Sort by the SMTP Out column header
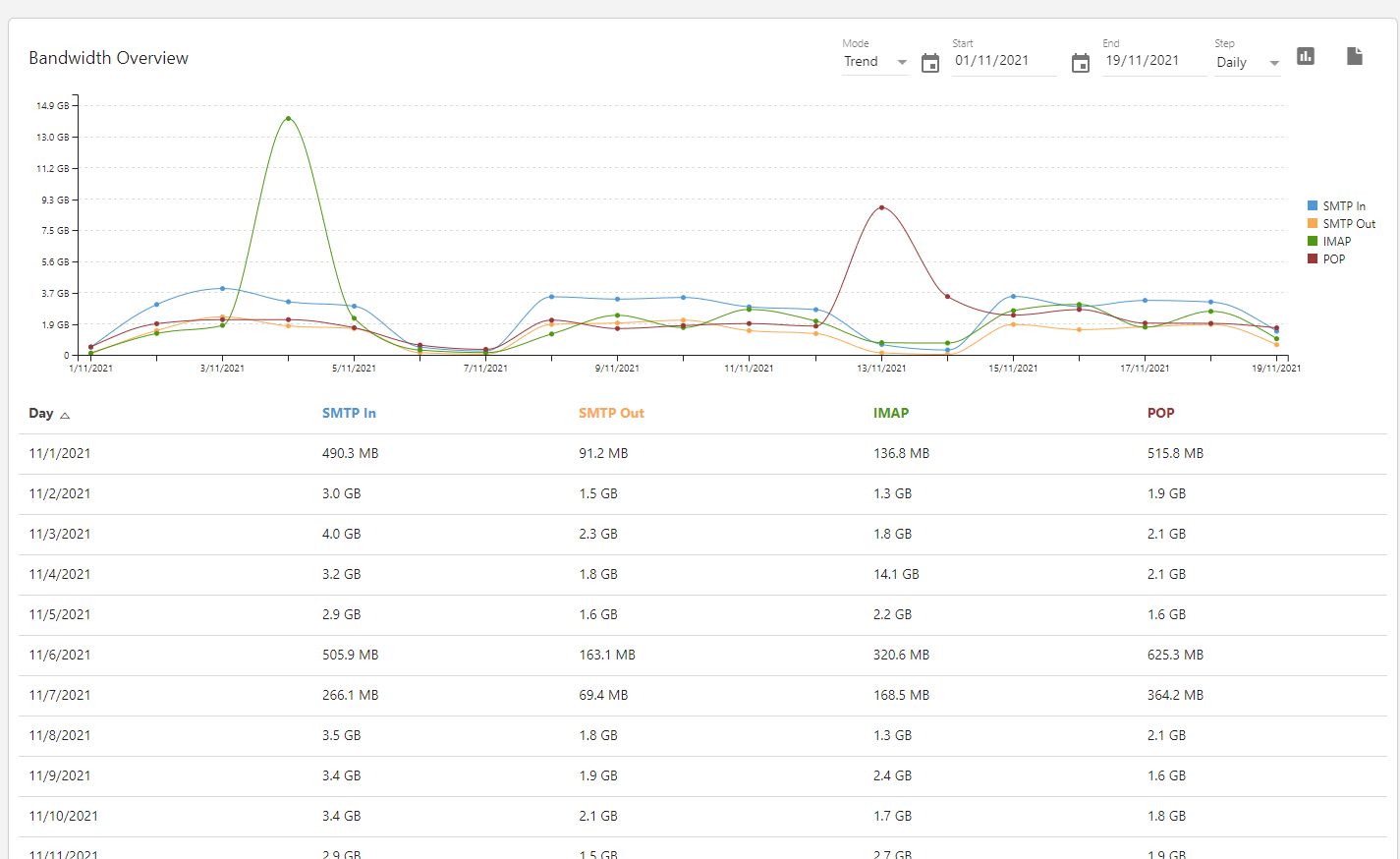This screenshot has width=1400, height=859. pos(611,413)
